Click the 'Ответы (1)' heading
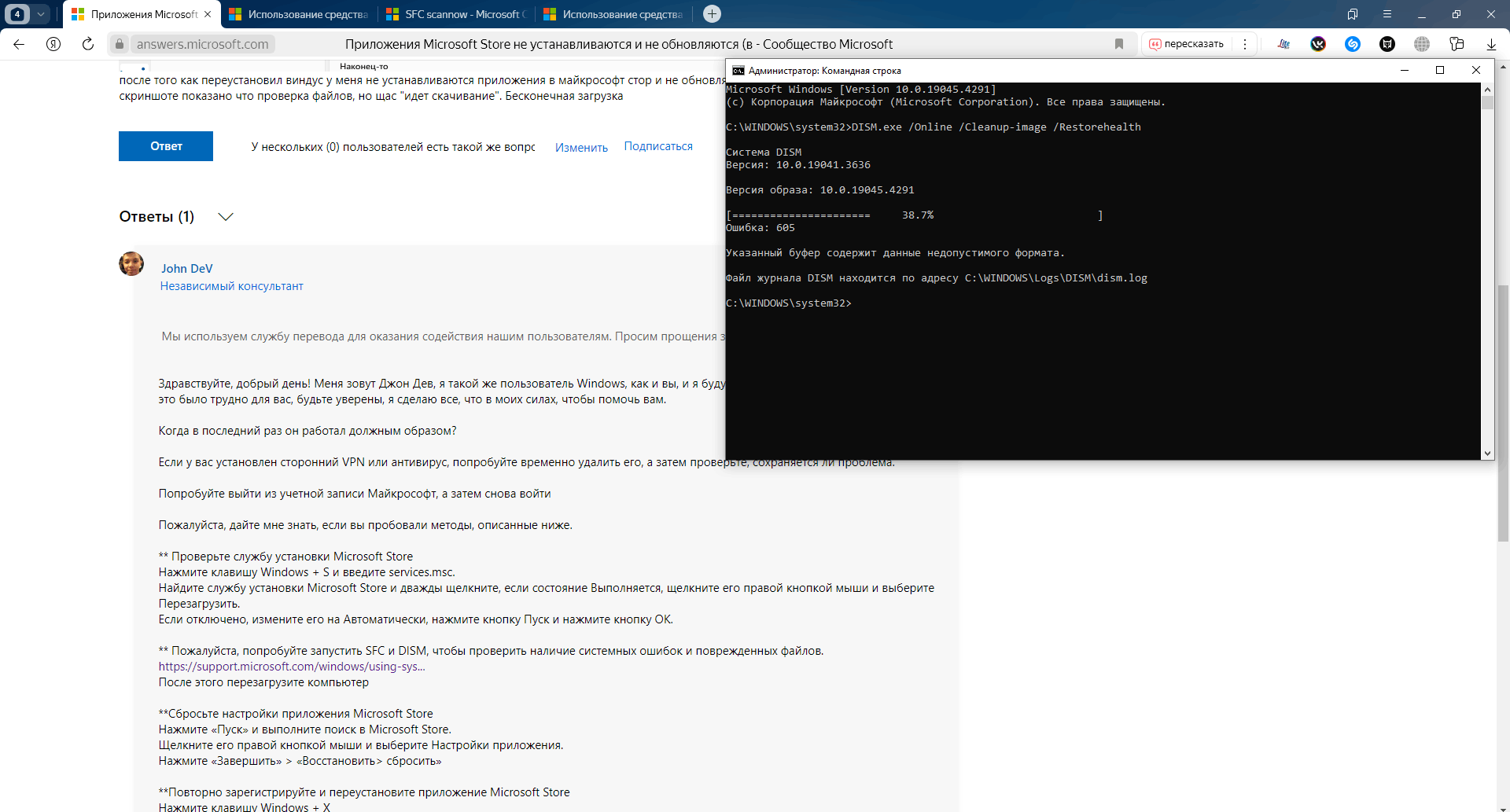Screen dimensions: 1510x812 (157, 217)
